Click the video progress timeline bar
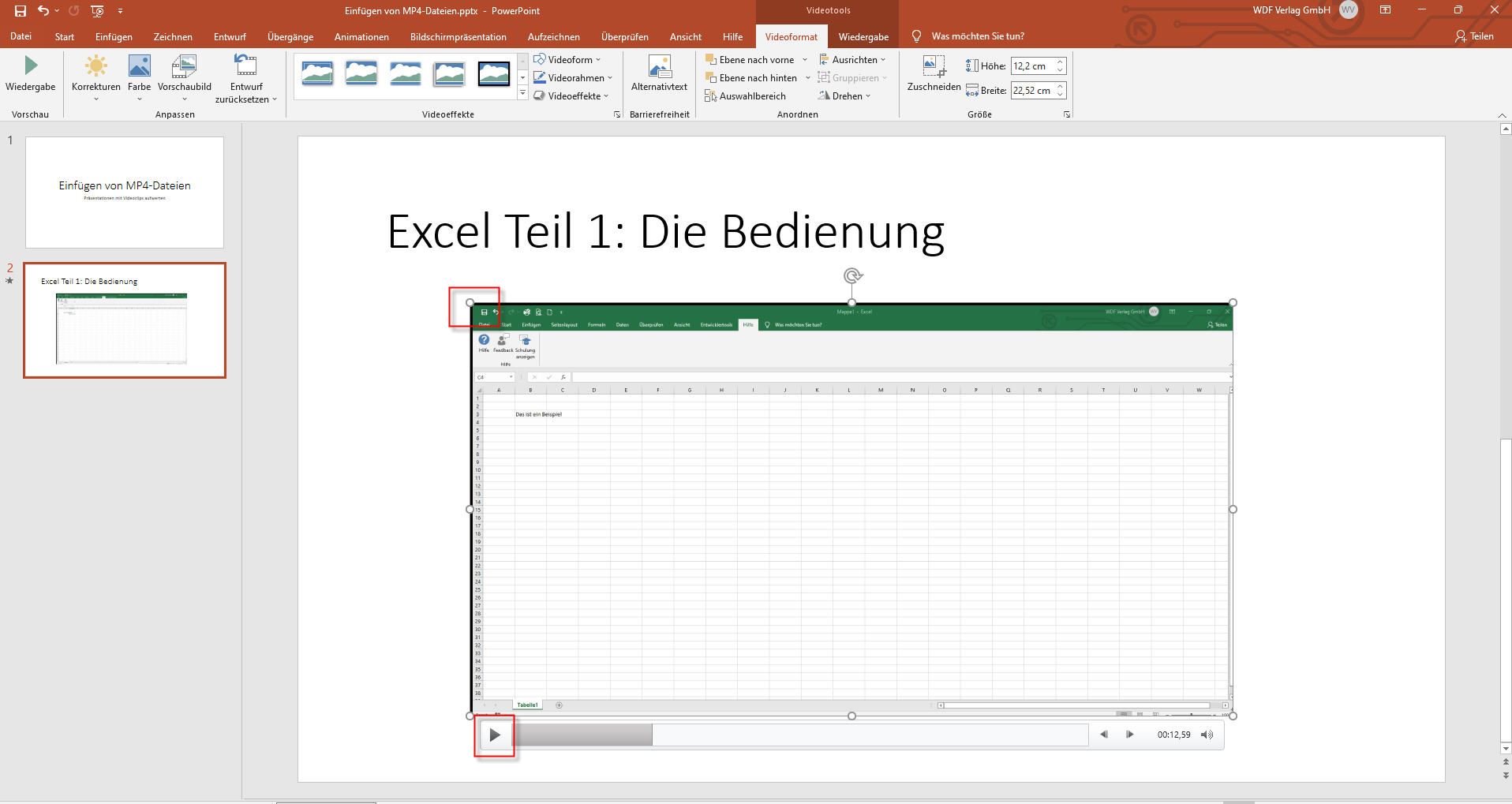Viewport: 1512px width, 804px height. [799, 735]
